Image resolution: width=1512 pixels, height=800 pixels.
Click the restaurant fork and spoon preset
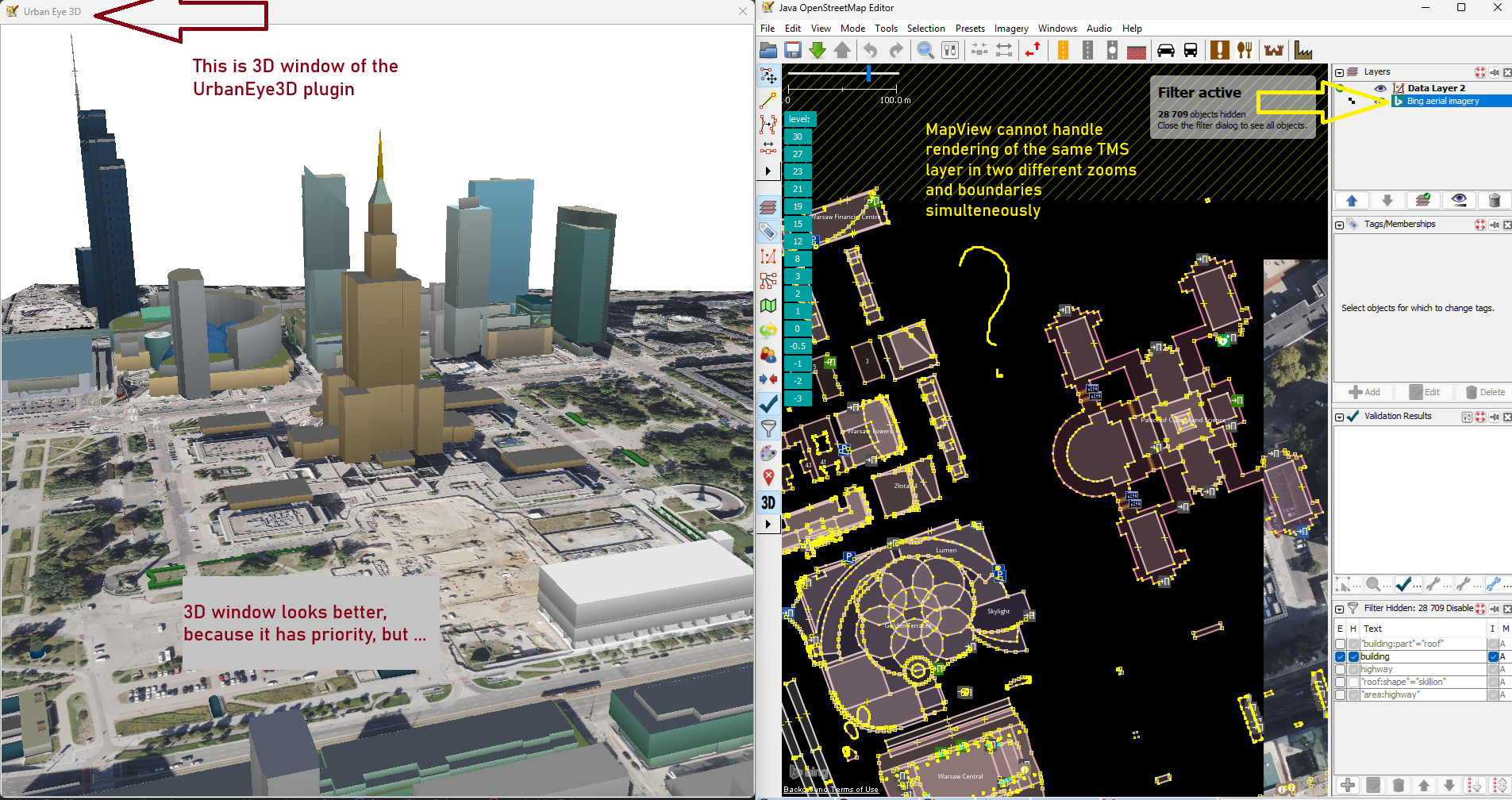[x=1245, y=51]
